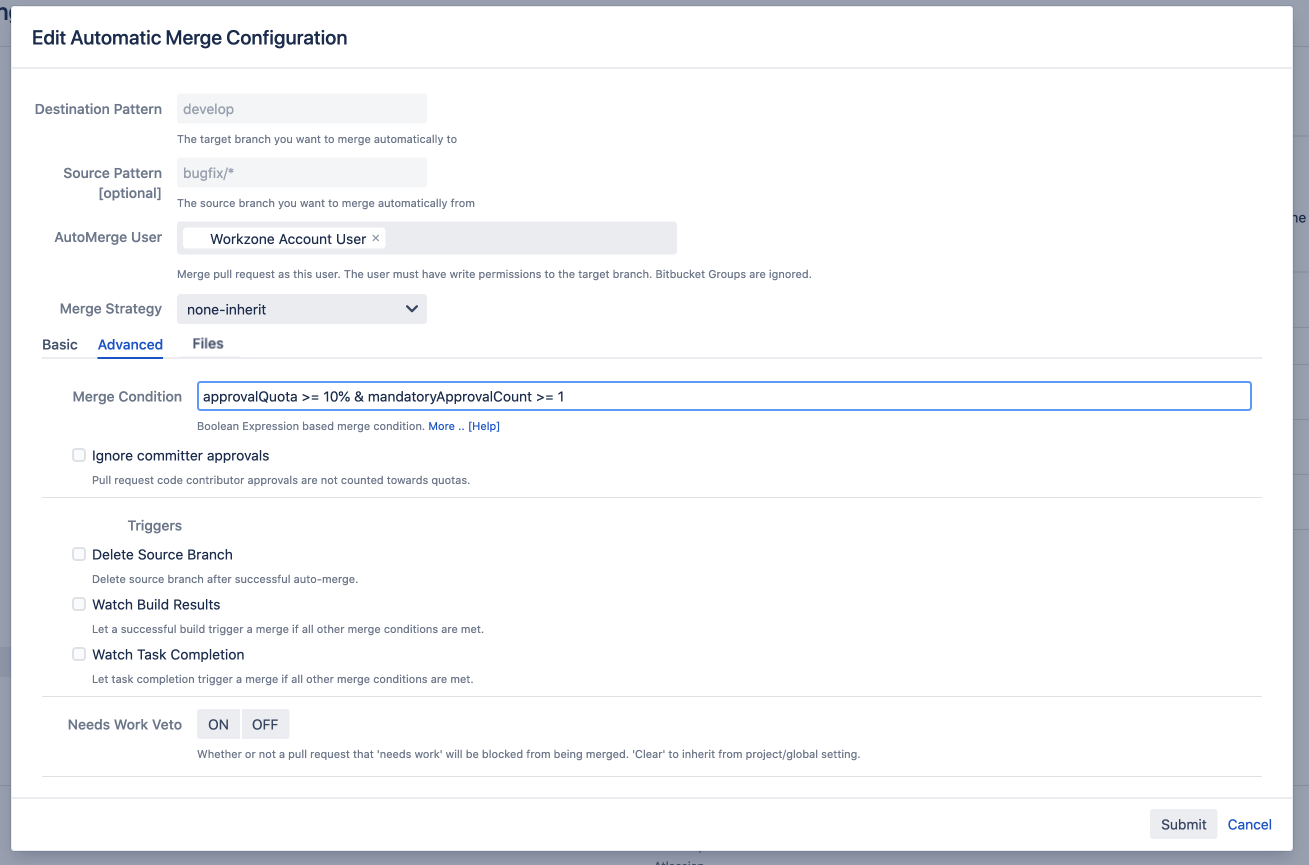
Task: Open the Files tab
Action: tap(208, 344)
